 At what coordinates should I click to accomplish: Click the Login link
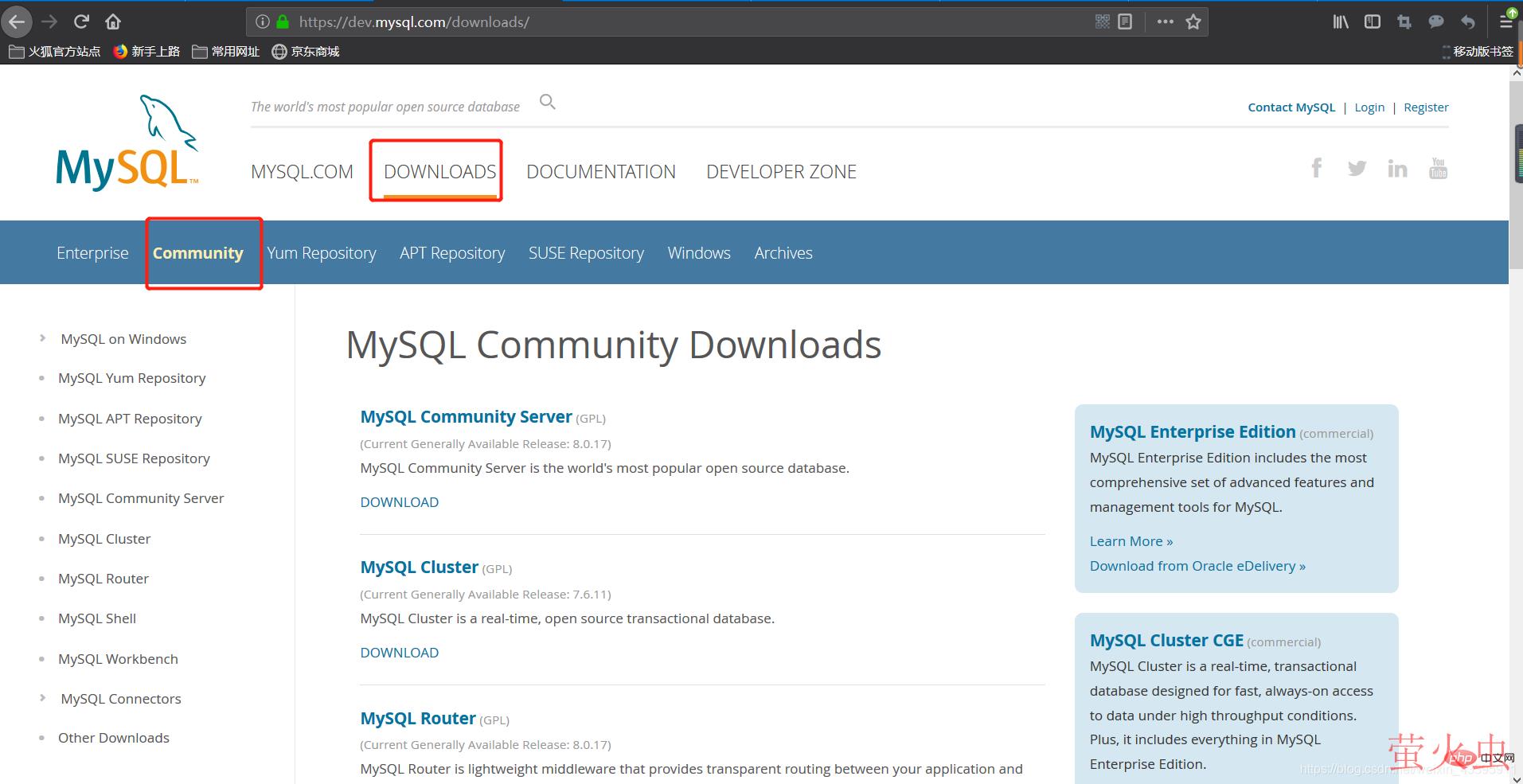[x=1369, y=107]
